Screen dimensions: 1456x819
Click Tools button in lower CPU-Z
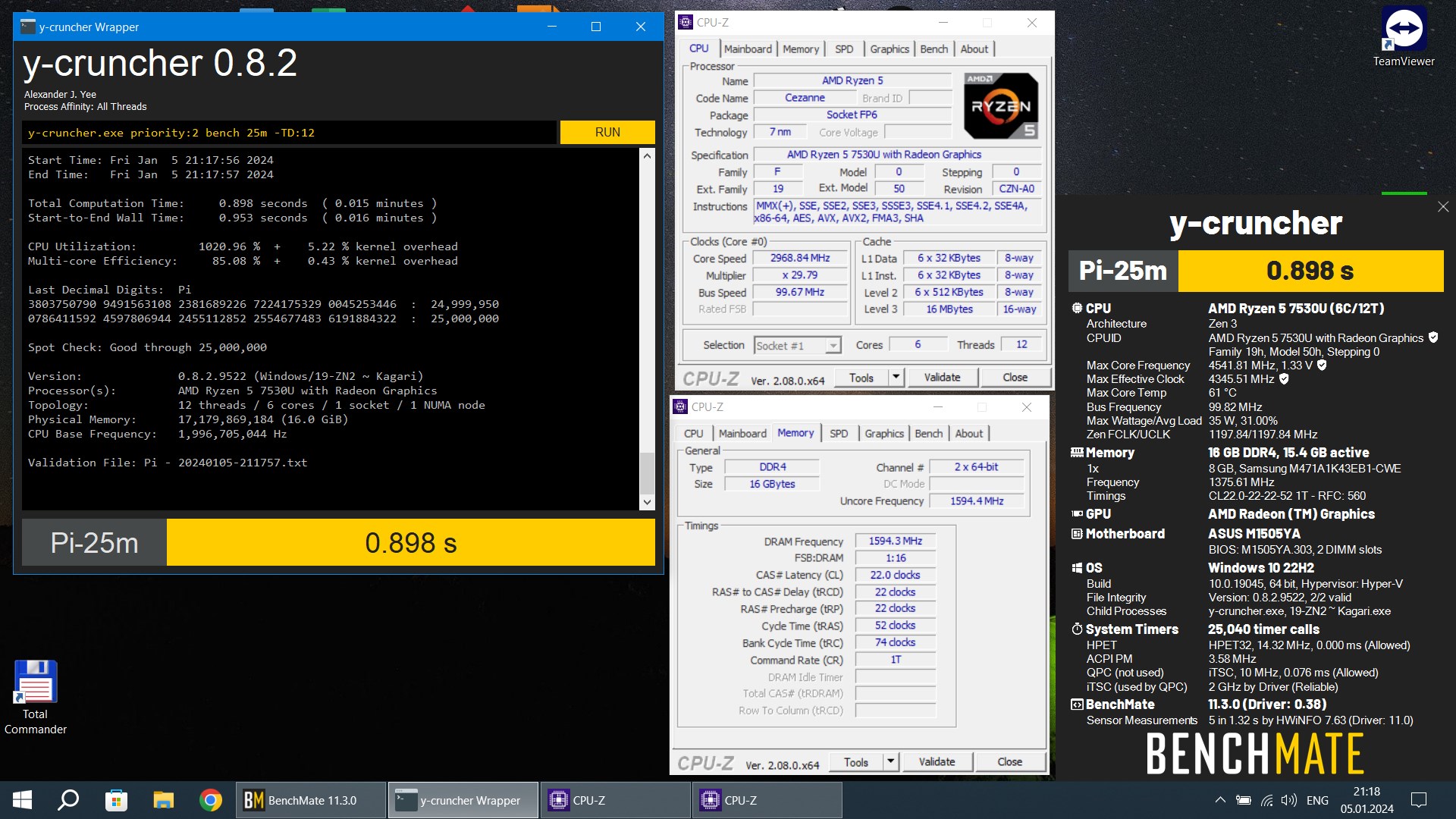[855, 762]
